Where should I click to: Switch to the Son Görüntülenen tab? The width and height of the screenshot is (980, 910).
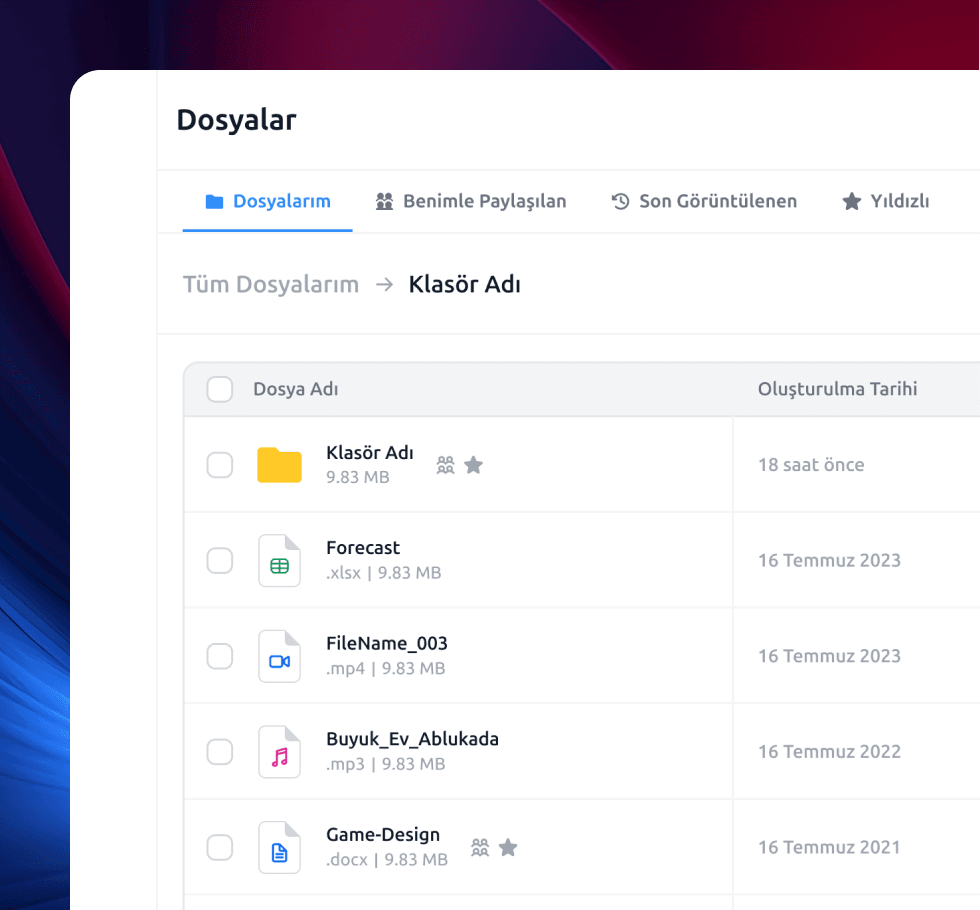(x=704, y=201)
